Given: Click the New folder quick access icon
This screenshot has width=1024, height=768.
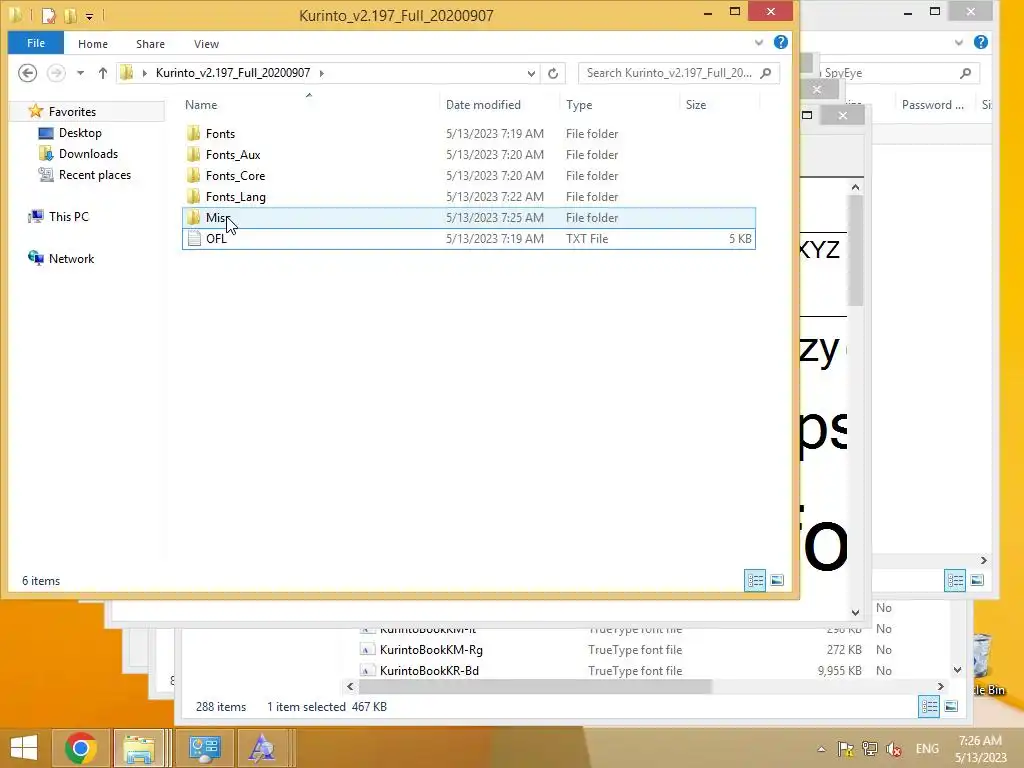Looking at the screenshot, I should pyautogui.click(x=70, y=15).
